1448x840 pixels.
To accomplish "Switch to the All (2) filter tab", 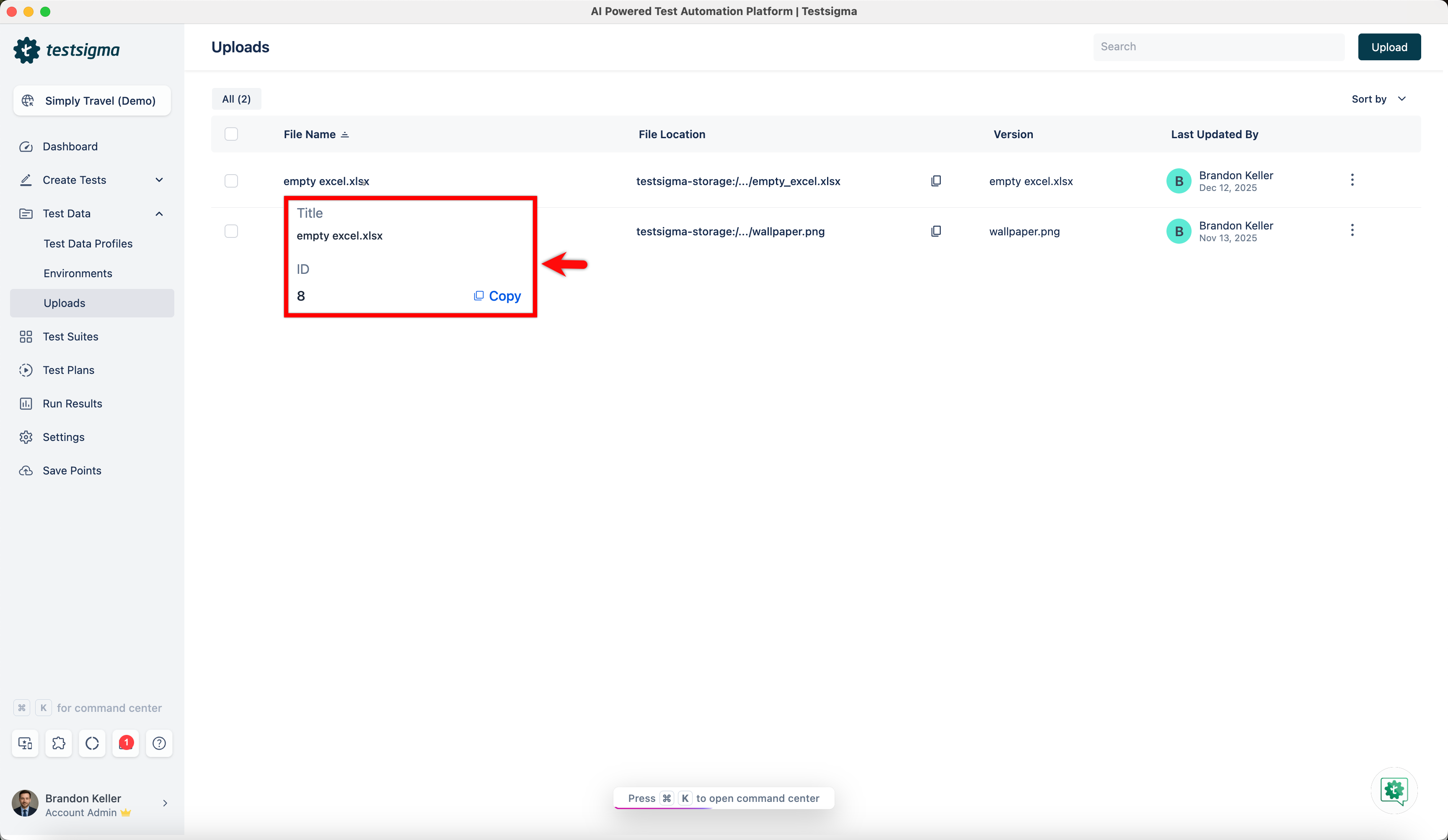I will 236,99.
